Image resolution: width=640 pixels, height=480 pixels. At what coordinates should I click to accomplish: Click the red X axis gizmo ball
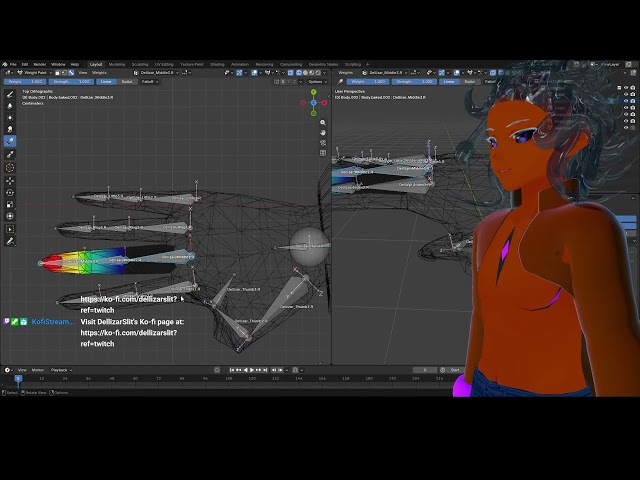click(324, 102)
